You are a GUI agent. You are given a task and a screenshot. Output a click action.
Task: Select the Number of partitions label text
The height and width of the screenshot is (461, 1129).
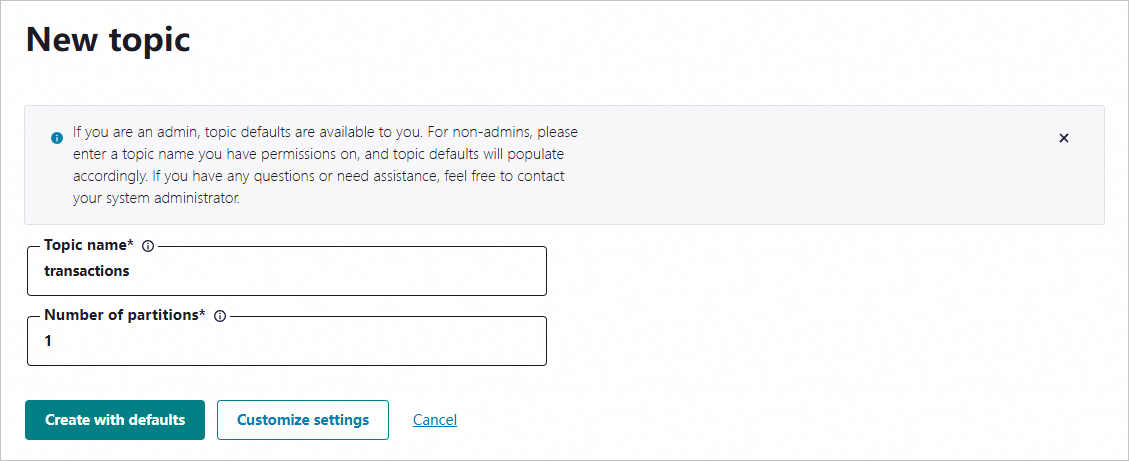click(120, 315)
